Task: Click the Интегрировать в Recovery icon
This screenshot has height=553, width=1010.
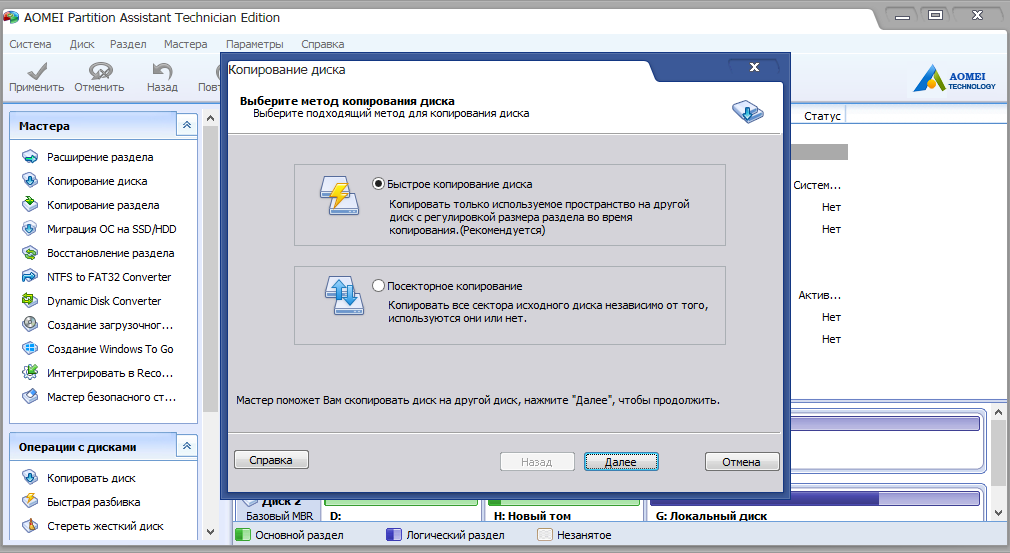Action: point(30,373)
